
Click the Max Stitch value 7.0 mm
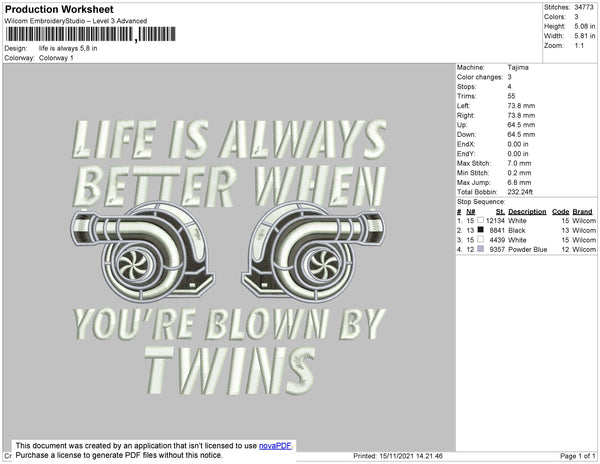pyautogui.click(x=519, y=163)
